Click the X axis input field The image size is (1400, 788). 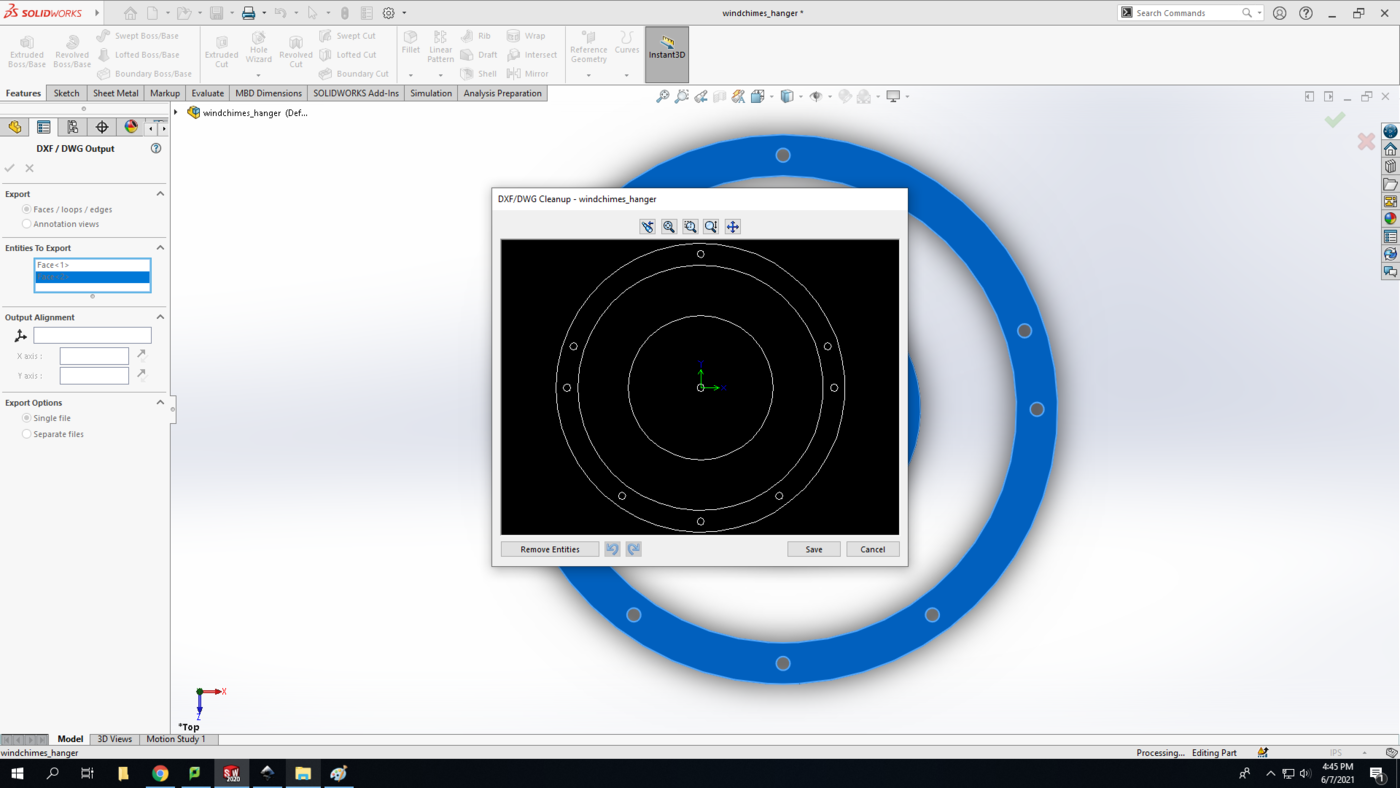coord(94,356)
